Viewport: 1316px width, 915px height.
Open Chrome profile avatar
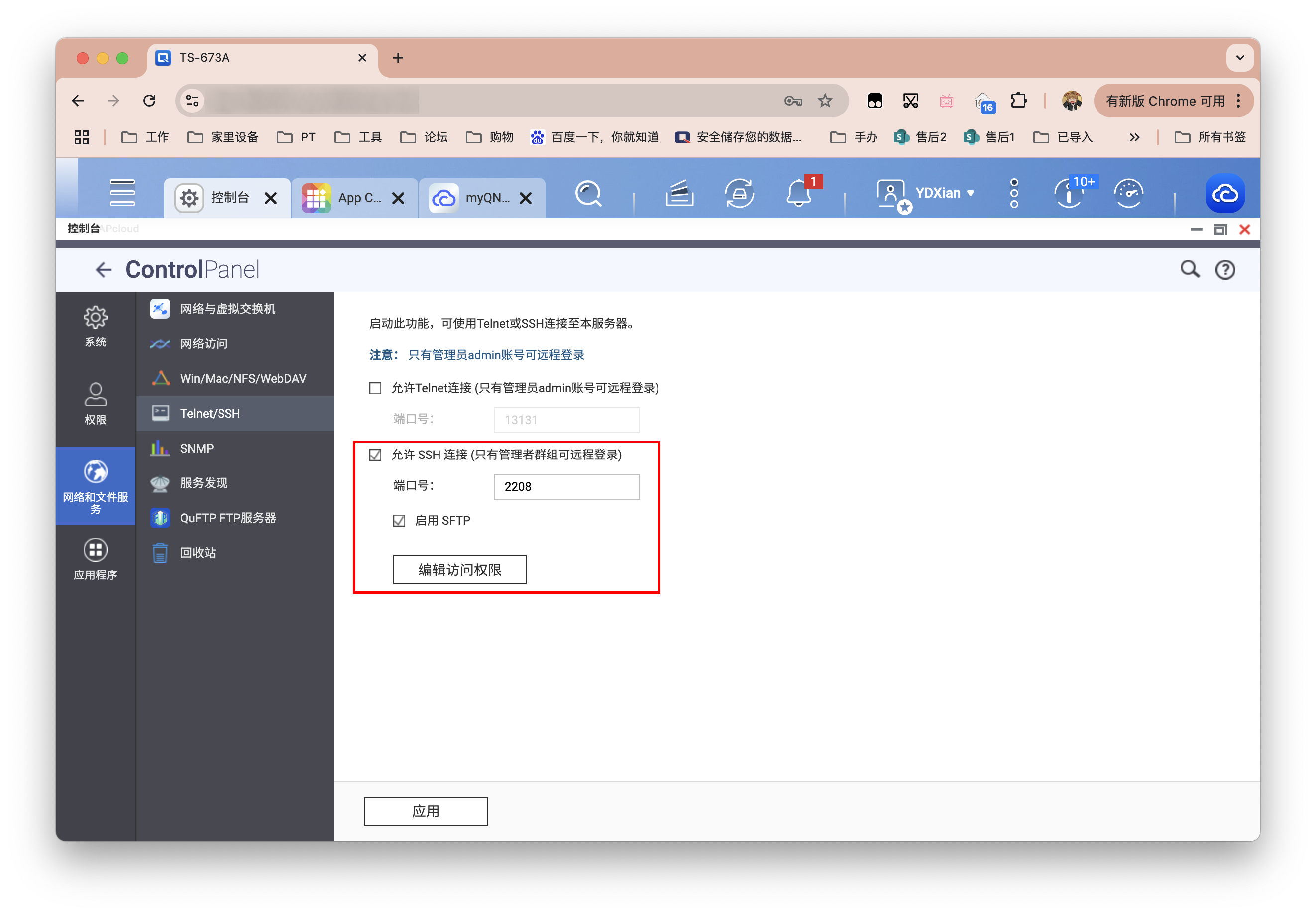(1071, 101)
